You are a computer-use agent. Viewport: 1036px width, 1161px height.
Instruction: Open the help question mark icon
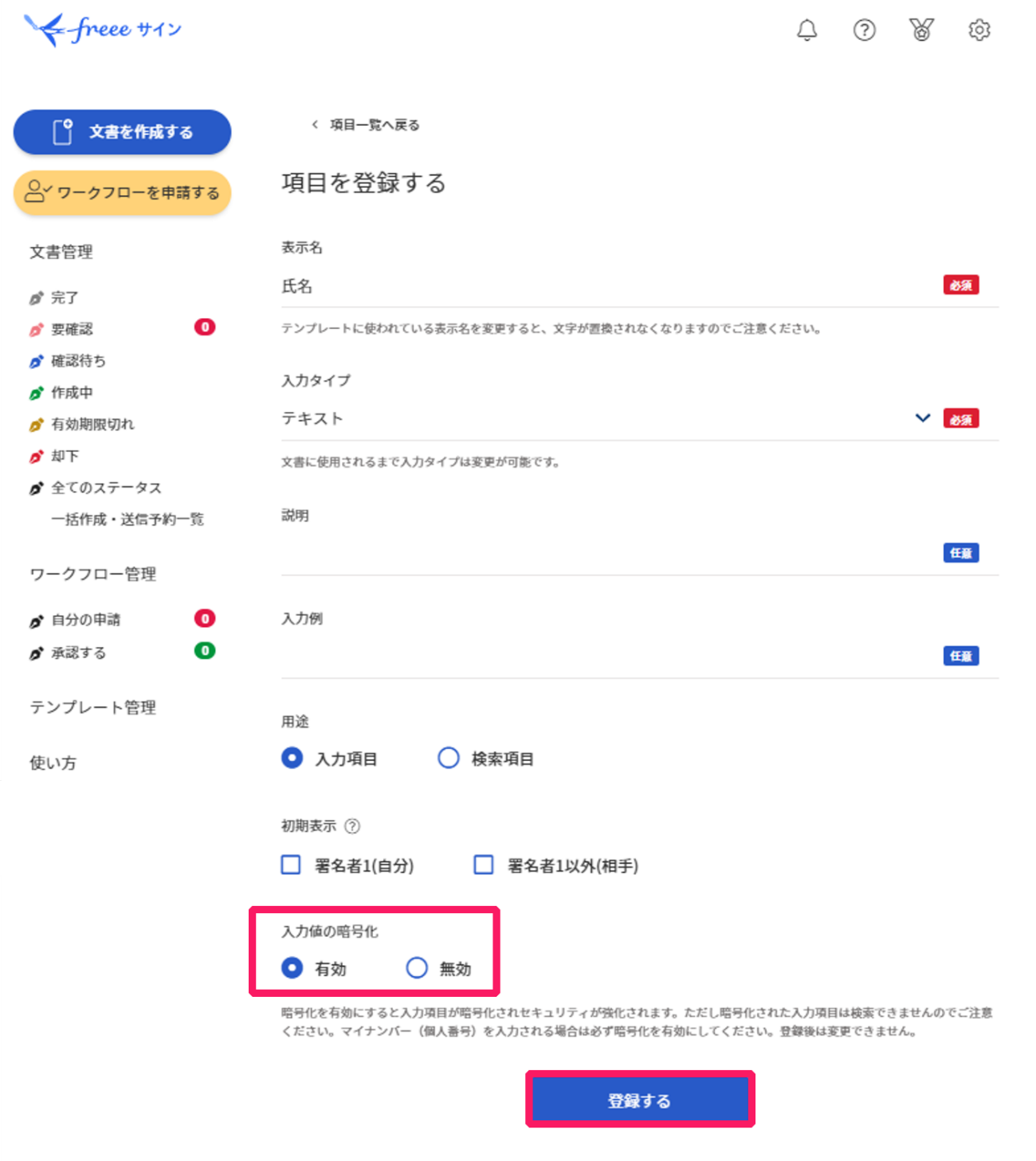[864, 30]
